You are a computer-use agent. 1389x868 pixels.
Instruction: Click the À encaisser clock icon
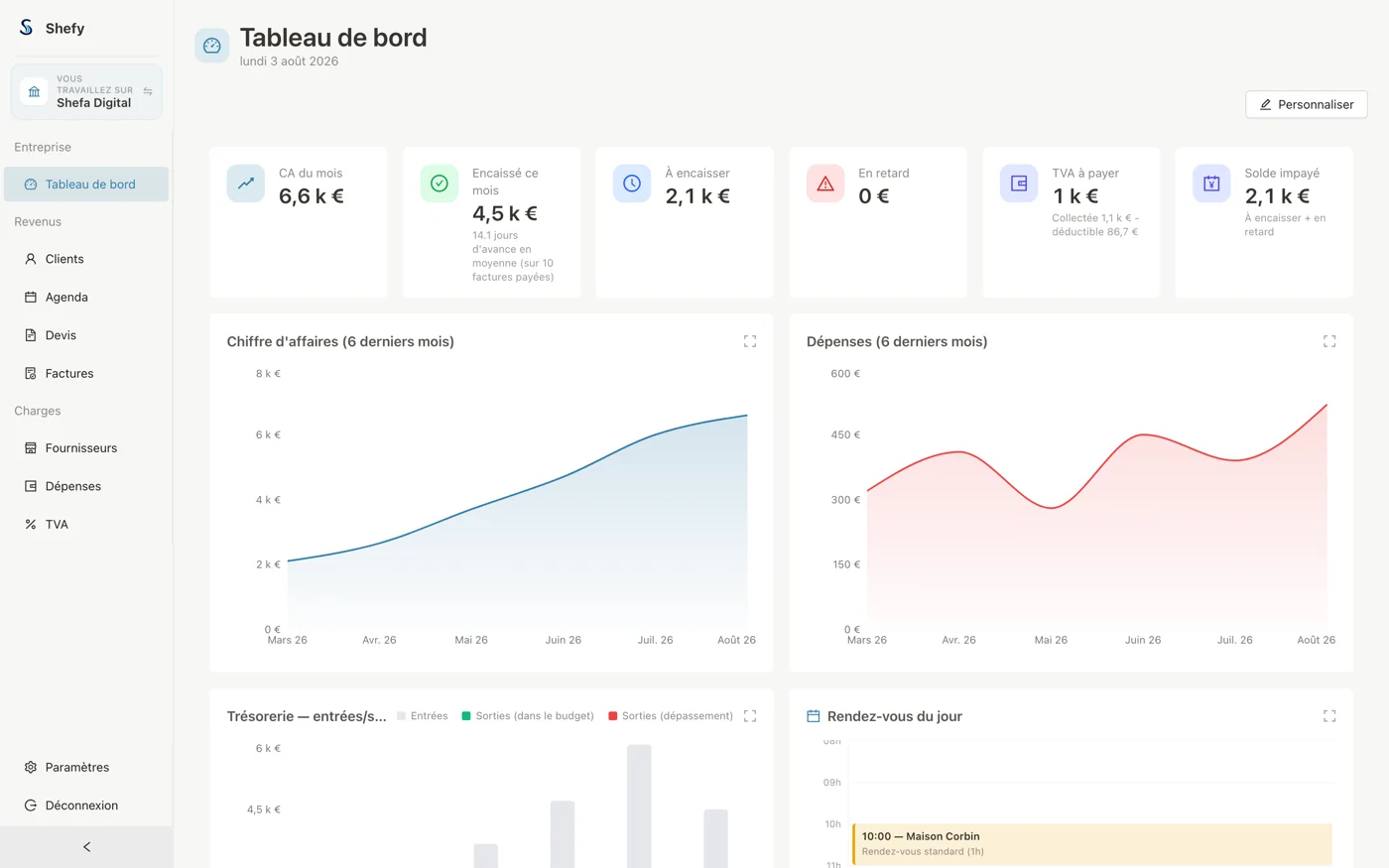click(632, 184)
